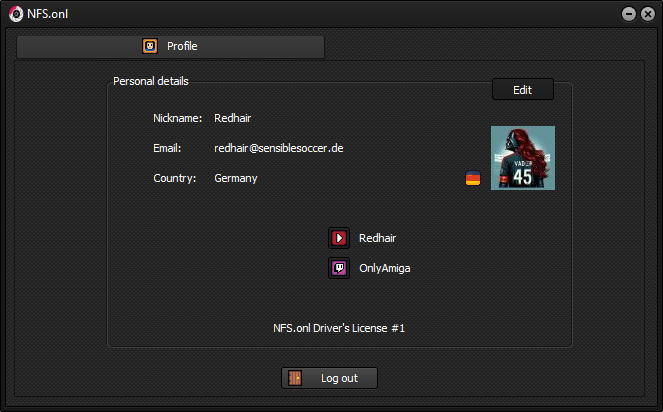This screenshot has height=412, width=663.
Task: Click the NFS.onl Driver's License #1 text
Action: pyautogui.click(x=339, y=328)
